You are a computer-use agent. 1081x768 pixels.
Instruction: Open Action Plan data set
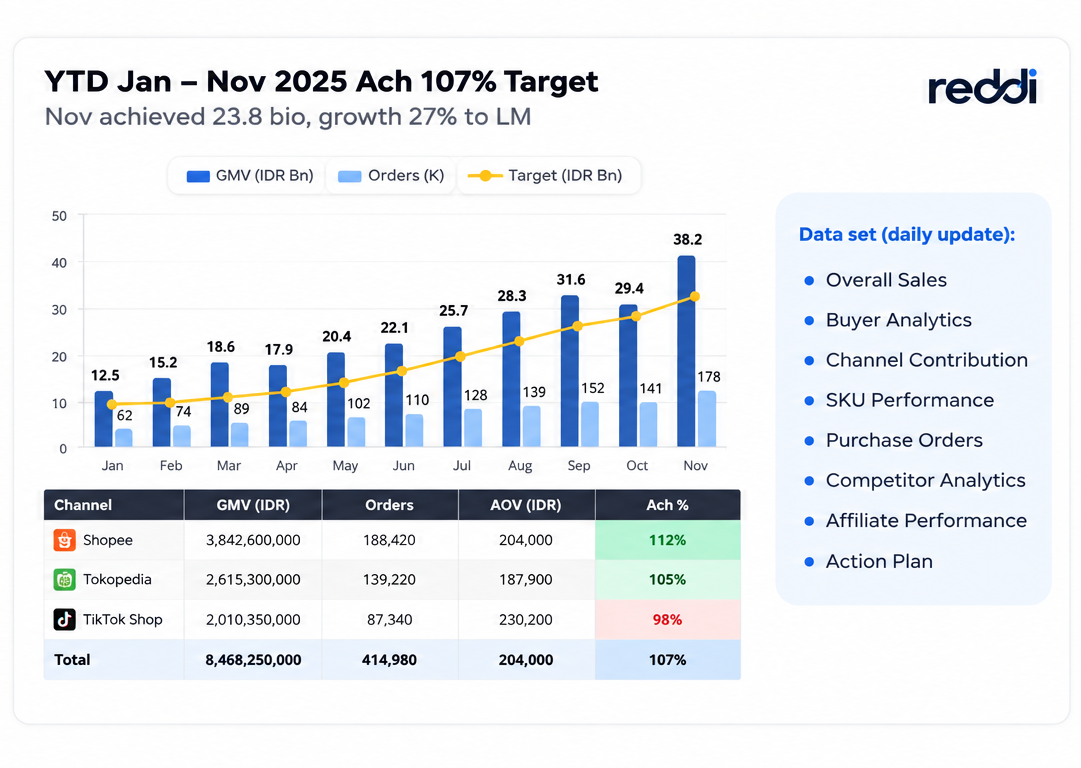pos(879,561)
